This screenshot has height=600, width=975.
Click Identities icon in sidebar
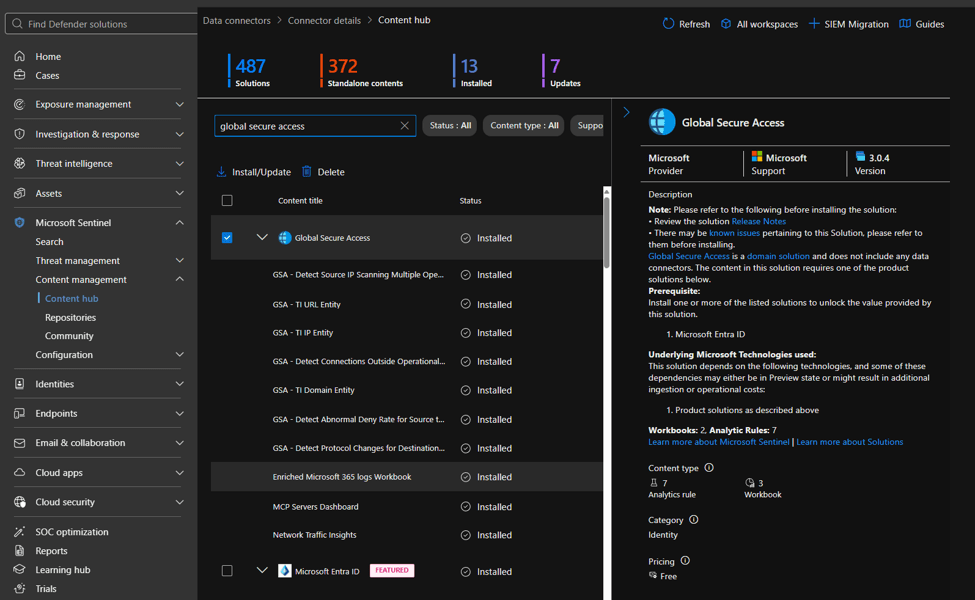[20, 384]
